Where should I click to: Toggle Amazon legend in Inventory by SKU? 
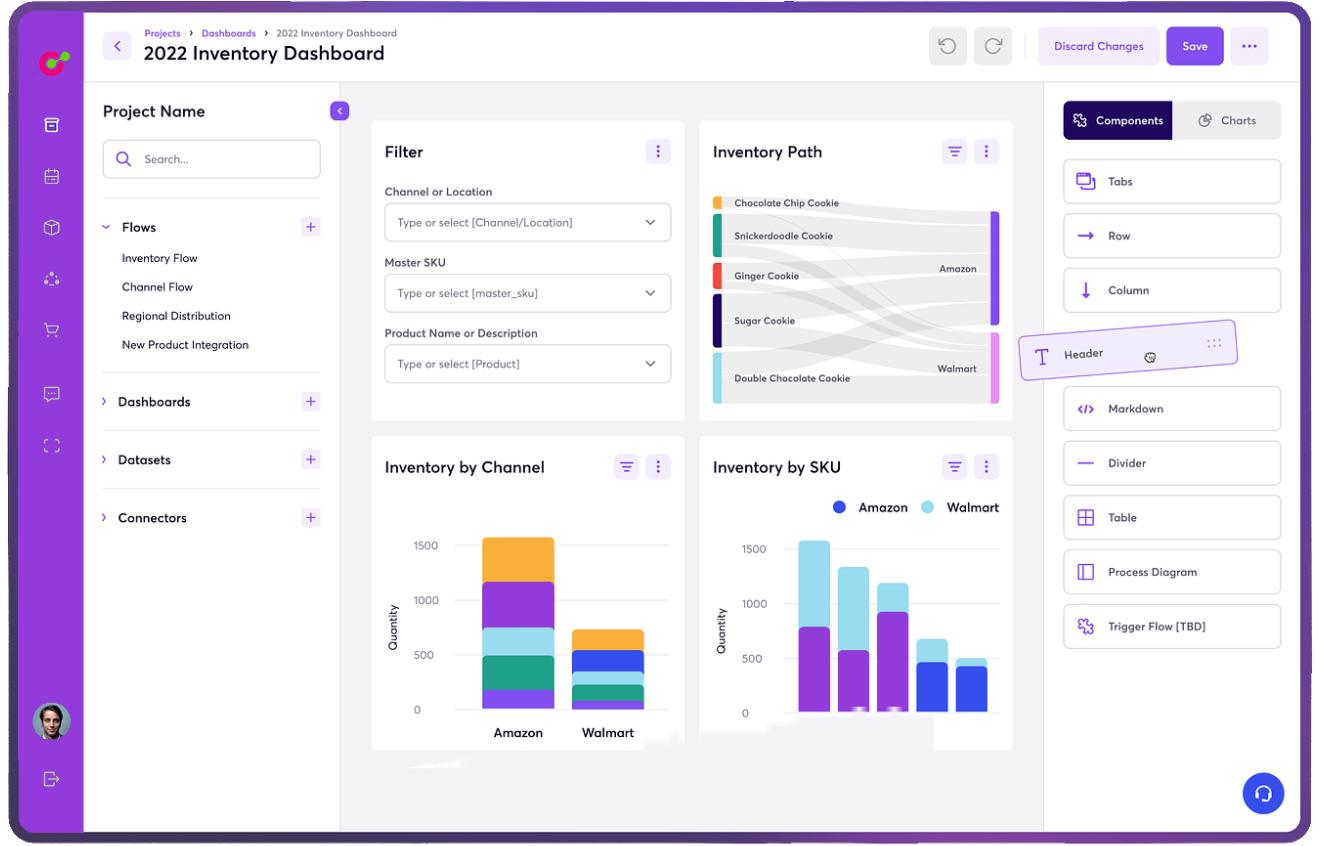[x=870, y=508]
